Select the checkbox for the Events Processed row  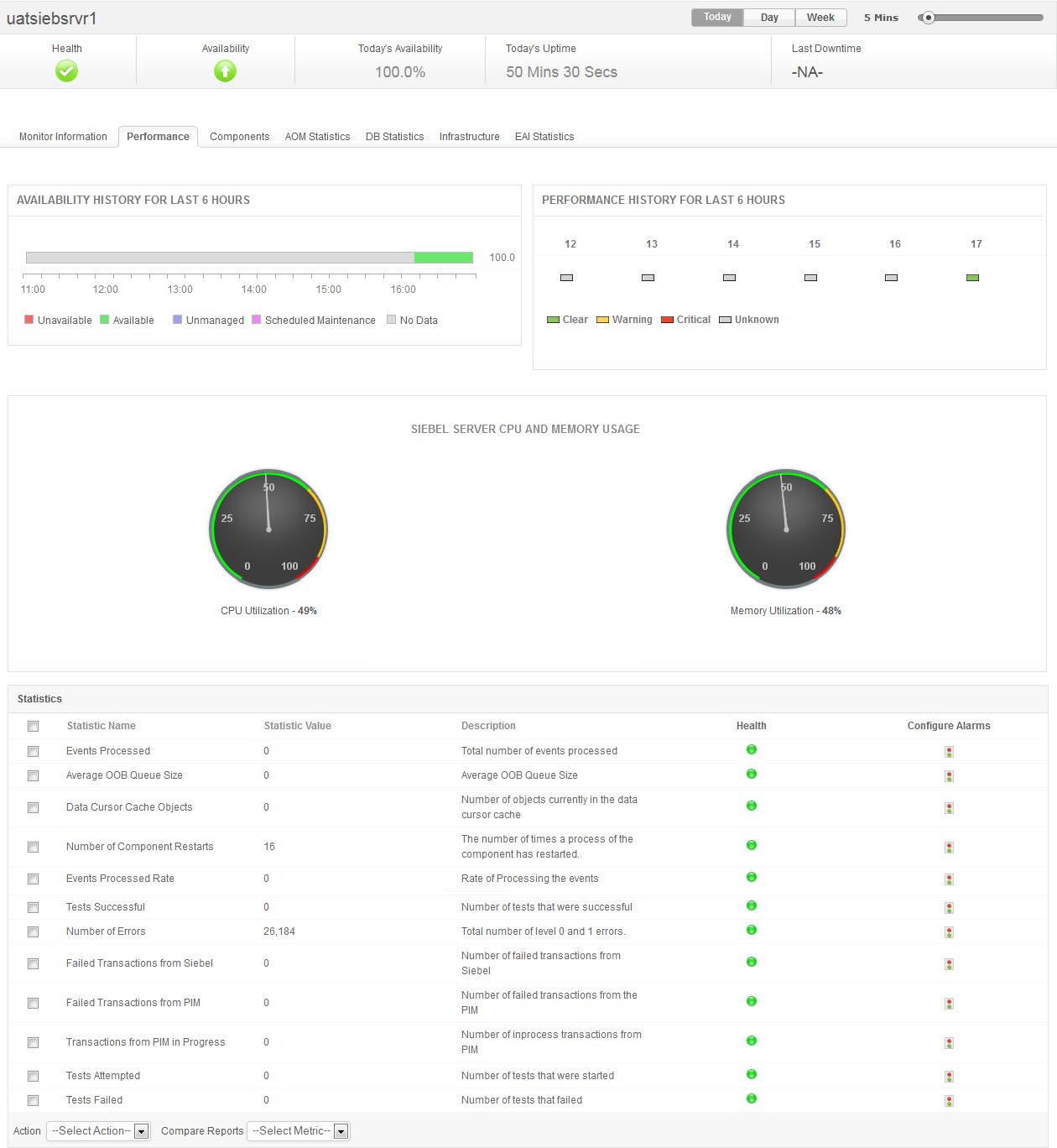pos(33,751)
